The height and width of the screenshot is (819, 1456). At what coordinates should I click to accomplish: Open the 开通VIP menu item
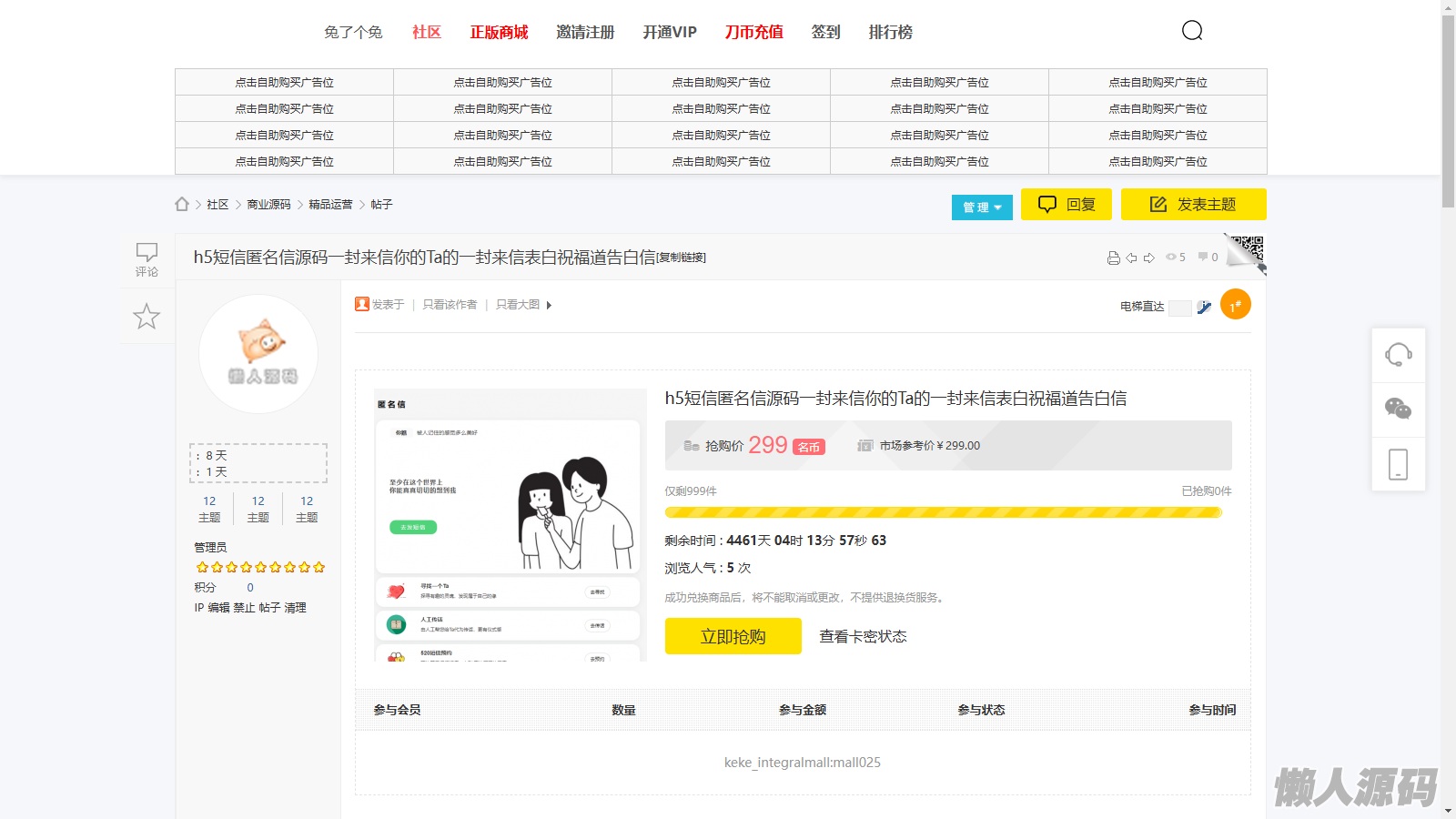pyautogui.click(x=669, y=32)
